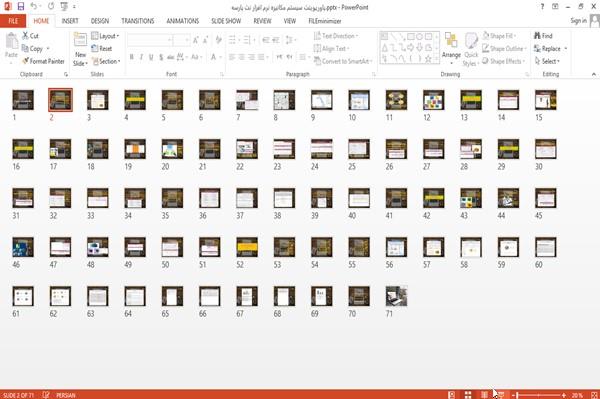Viewport: 600px width, 399px height.
Task: Click the Cut command
Action: 30,36
